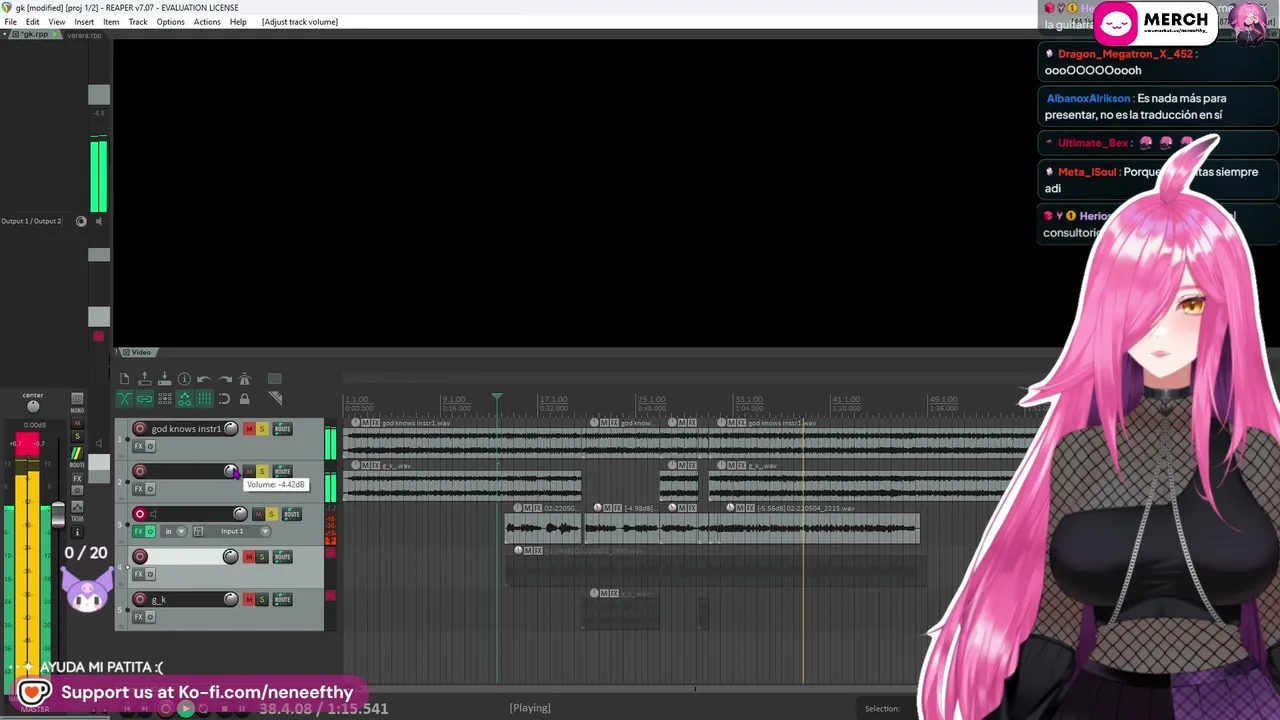Open the Track menu

click(x=138, y=22)
